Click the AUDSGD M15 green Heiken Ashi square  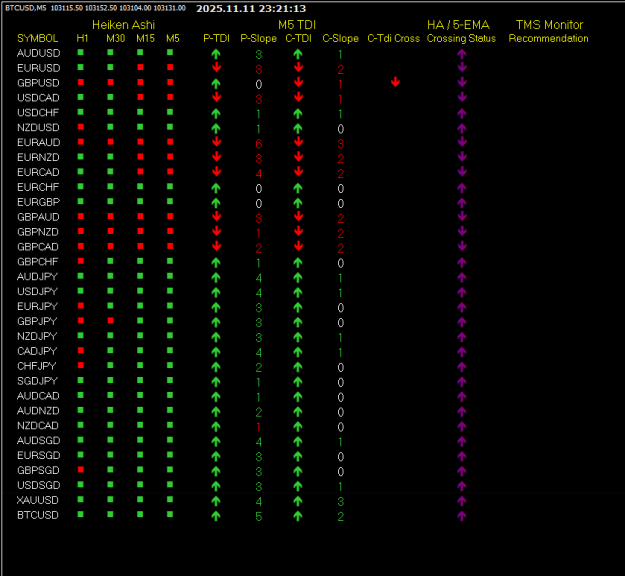pyautogui.click(x=140, y=440)
